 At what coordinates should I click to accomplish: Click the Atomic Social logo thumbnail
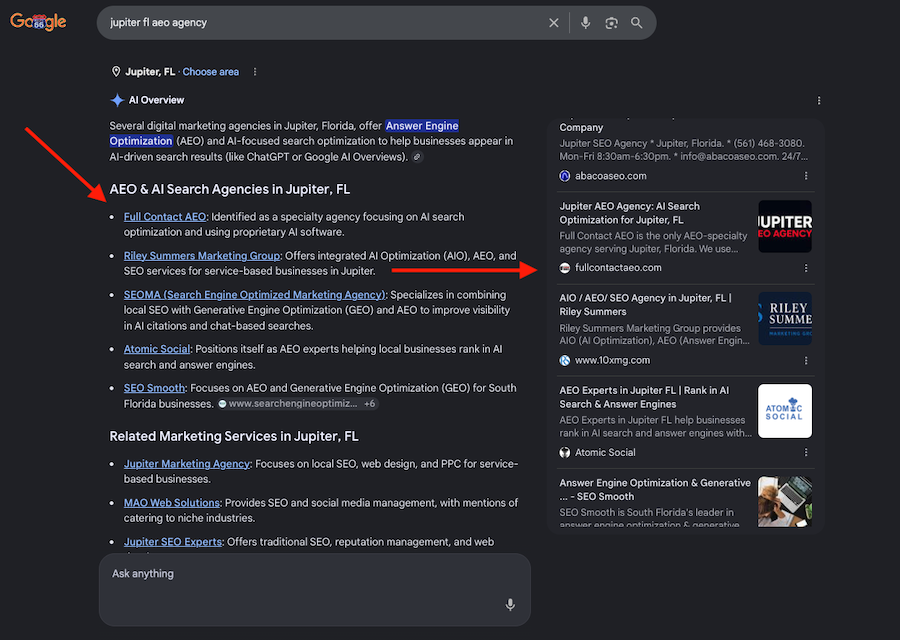[x=785, y=411]
